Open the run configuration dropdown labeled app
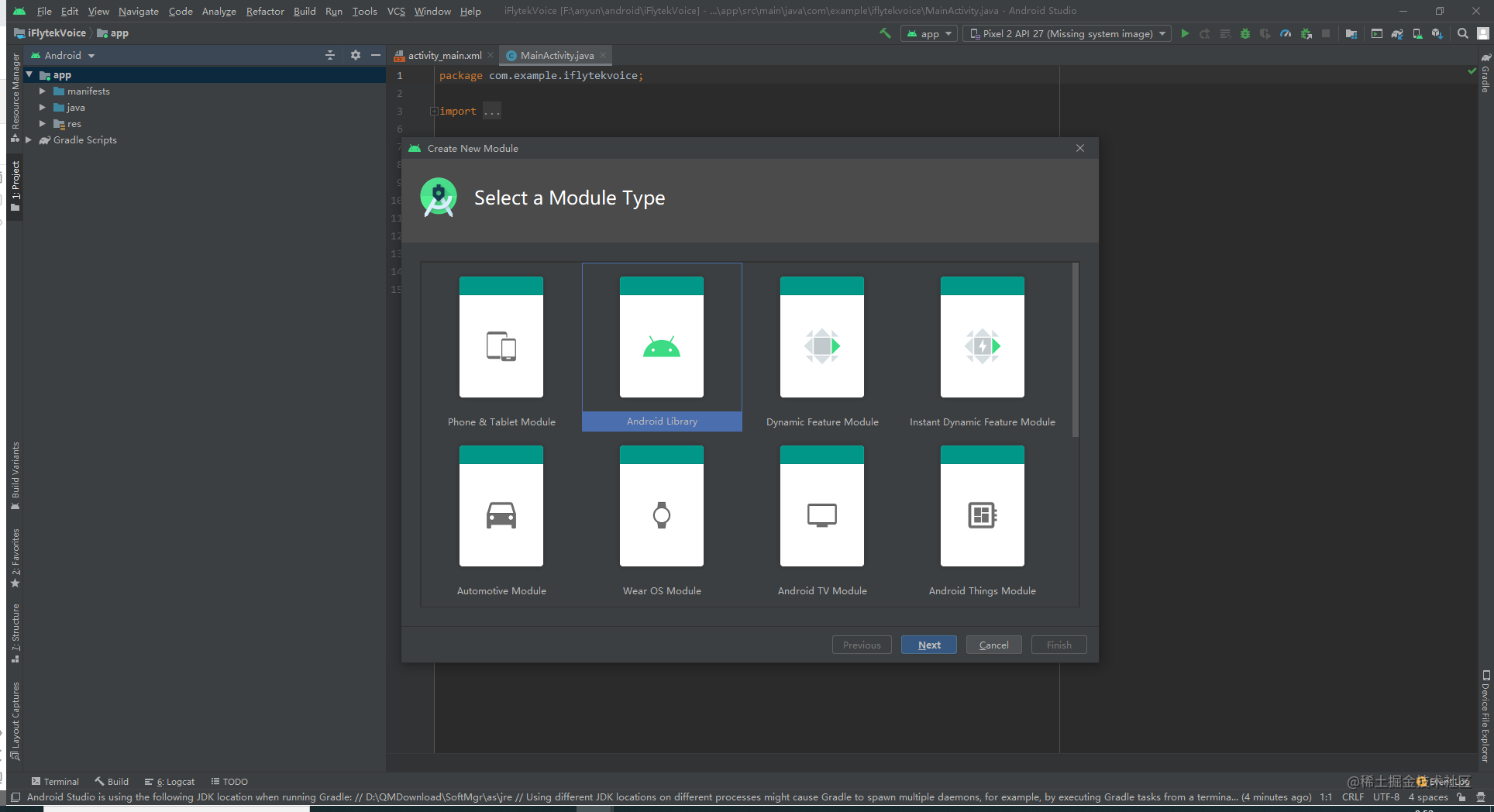Viewport: 1494px width, 812px height. 928,34
